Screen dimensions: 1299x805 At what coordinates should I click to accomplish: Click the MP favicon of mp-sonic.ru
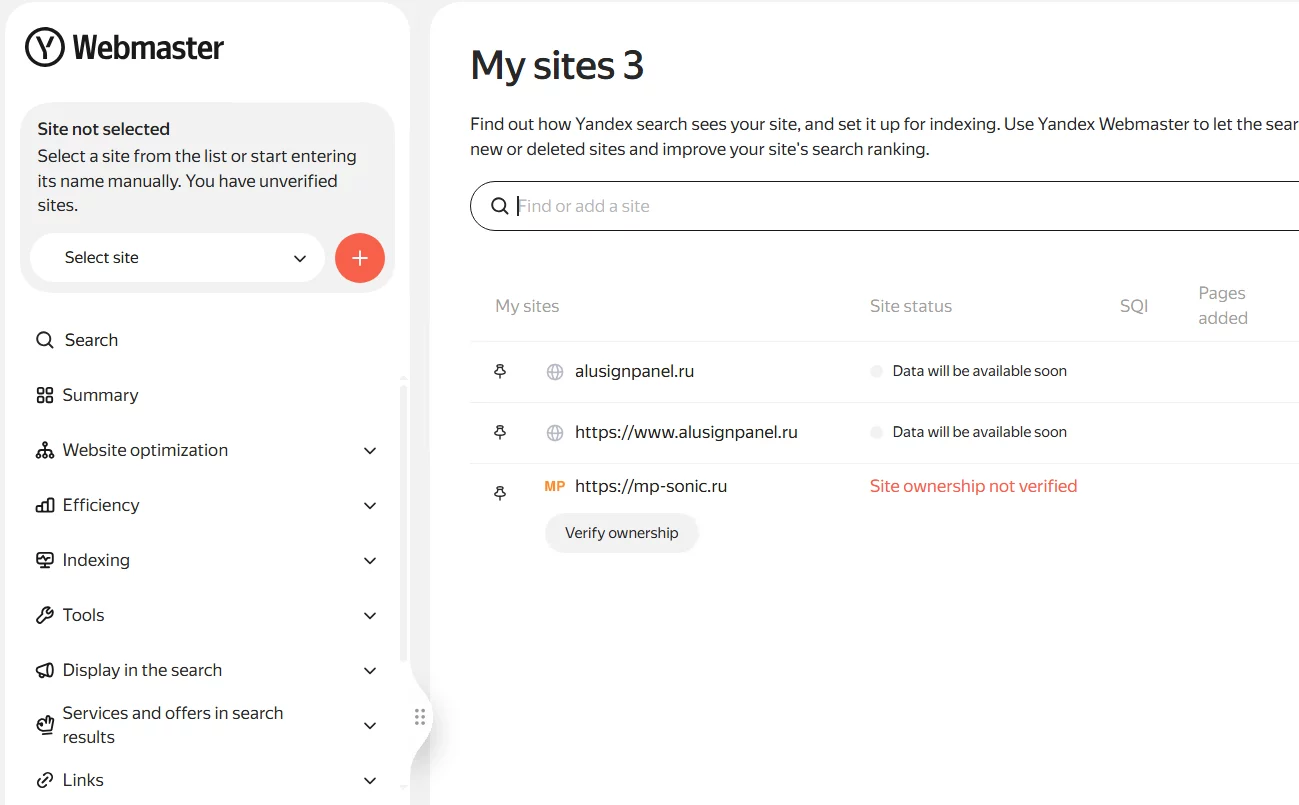pyautogui.click(x=555, y=486)
